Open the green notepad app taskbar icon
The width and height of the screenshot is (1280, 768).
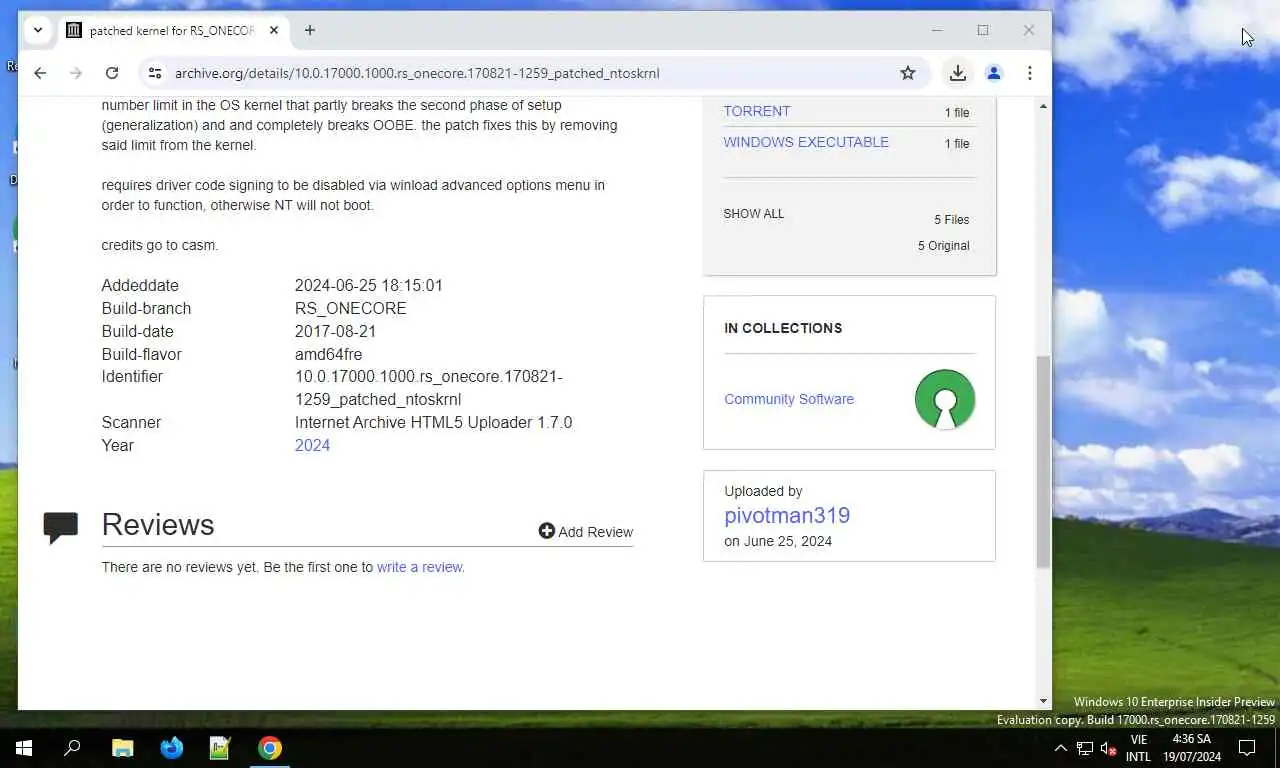(x=220, y=748)
